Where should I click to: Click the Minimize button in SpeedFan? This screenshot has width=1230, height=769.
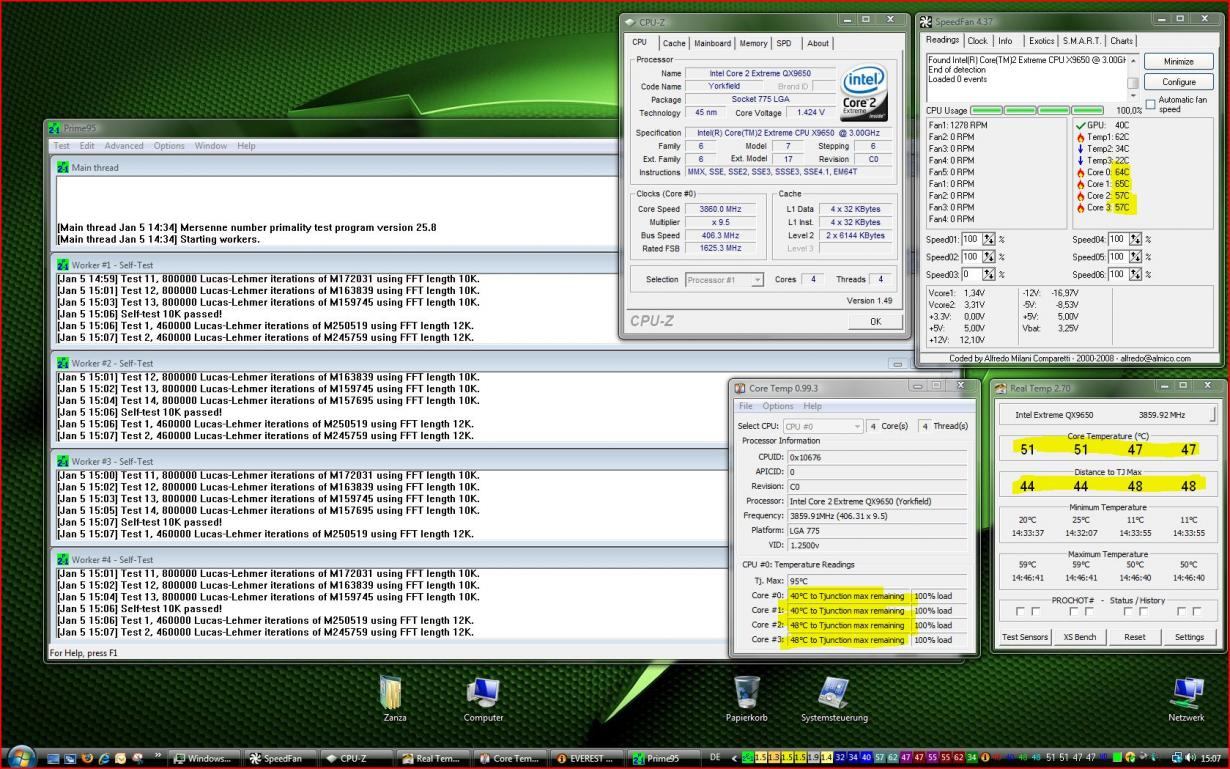1179,61
